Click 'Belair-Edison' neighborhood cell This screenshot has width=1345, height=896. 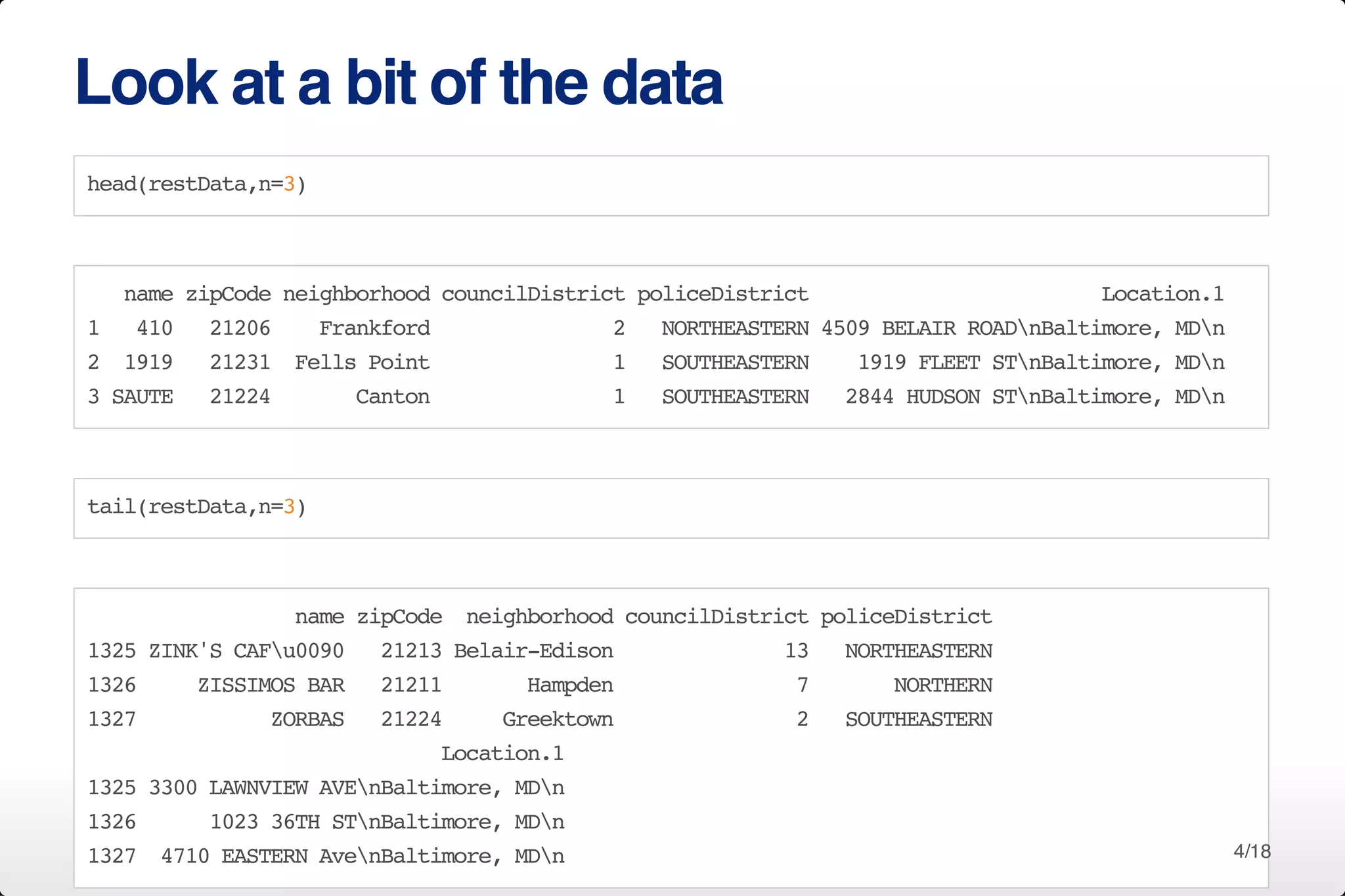(533, 651)
